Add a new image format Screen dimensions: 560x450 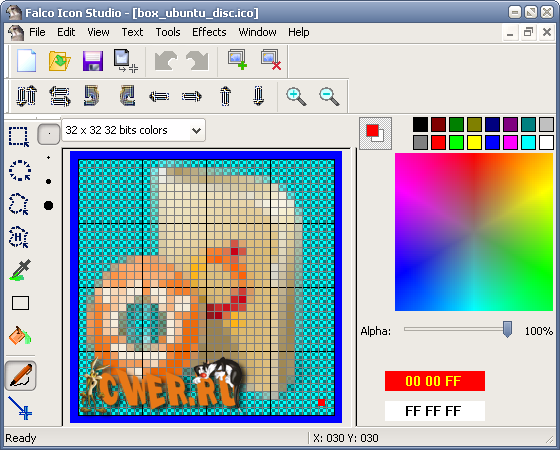point(238,60)
